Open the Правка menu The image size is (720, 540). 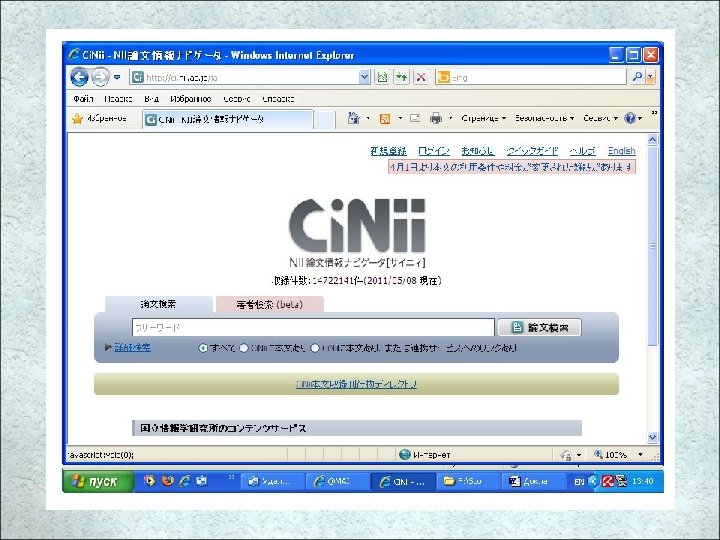click(x=118, y=99)
